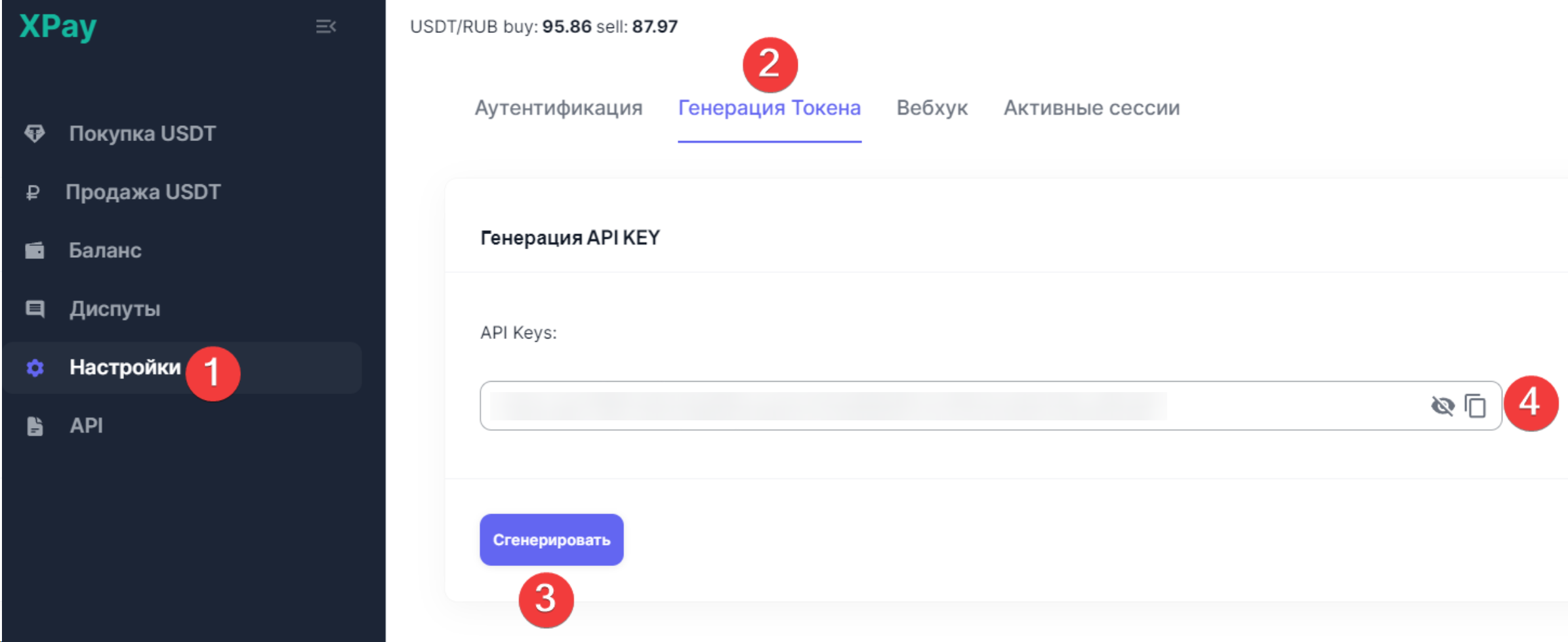
Task: Open the Продажа USDT section
Action: tap(143, 192)
